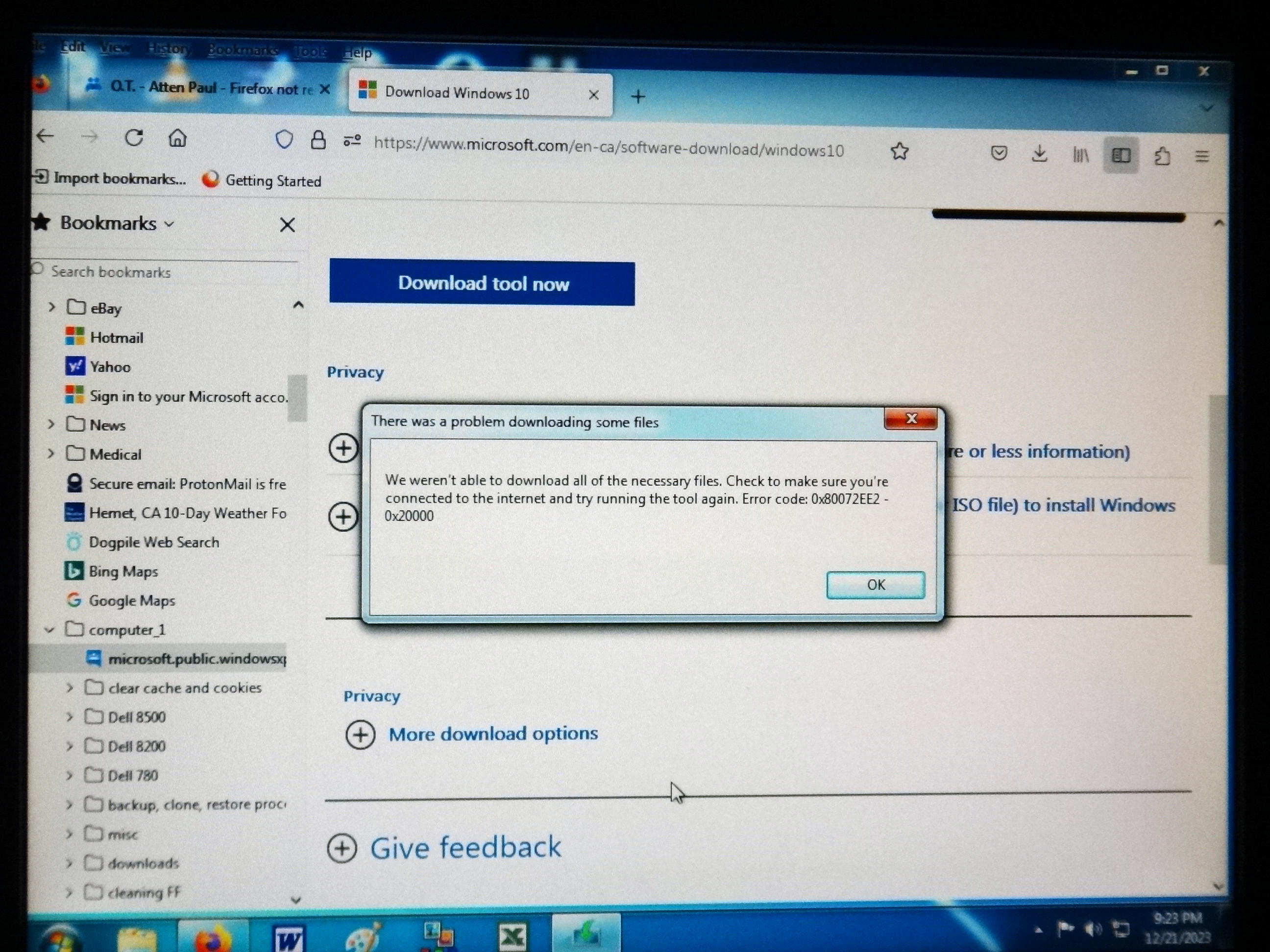Close the Download Windows 10 tab
This screenshot has width=1270, height=952.
tap(594, 95)
